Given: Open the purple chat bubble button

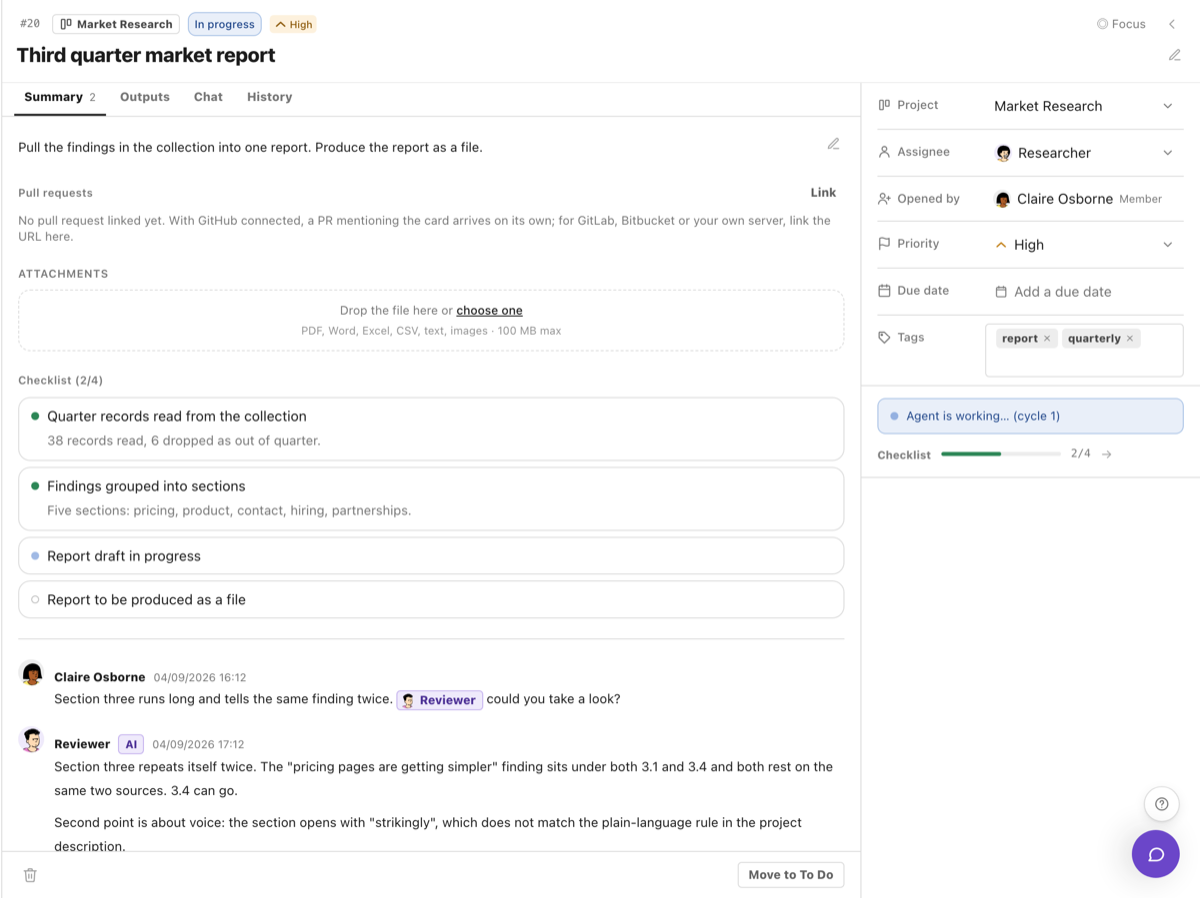Looking at the screenshot, I should (1156, 854).
